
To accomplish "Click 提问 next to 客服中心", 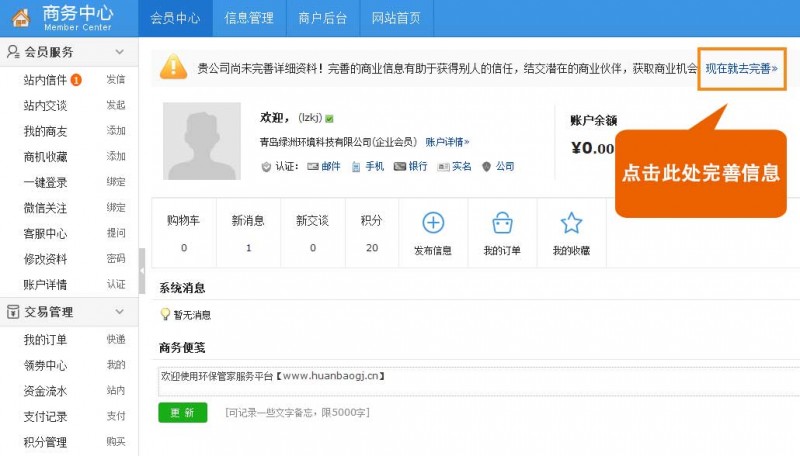I will 116,233.
